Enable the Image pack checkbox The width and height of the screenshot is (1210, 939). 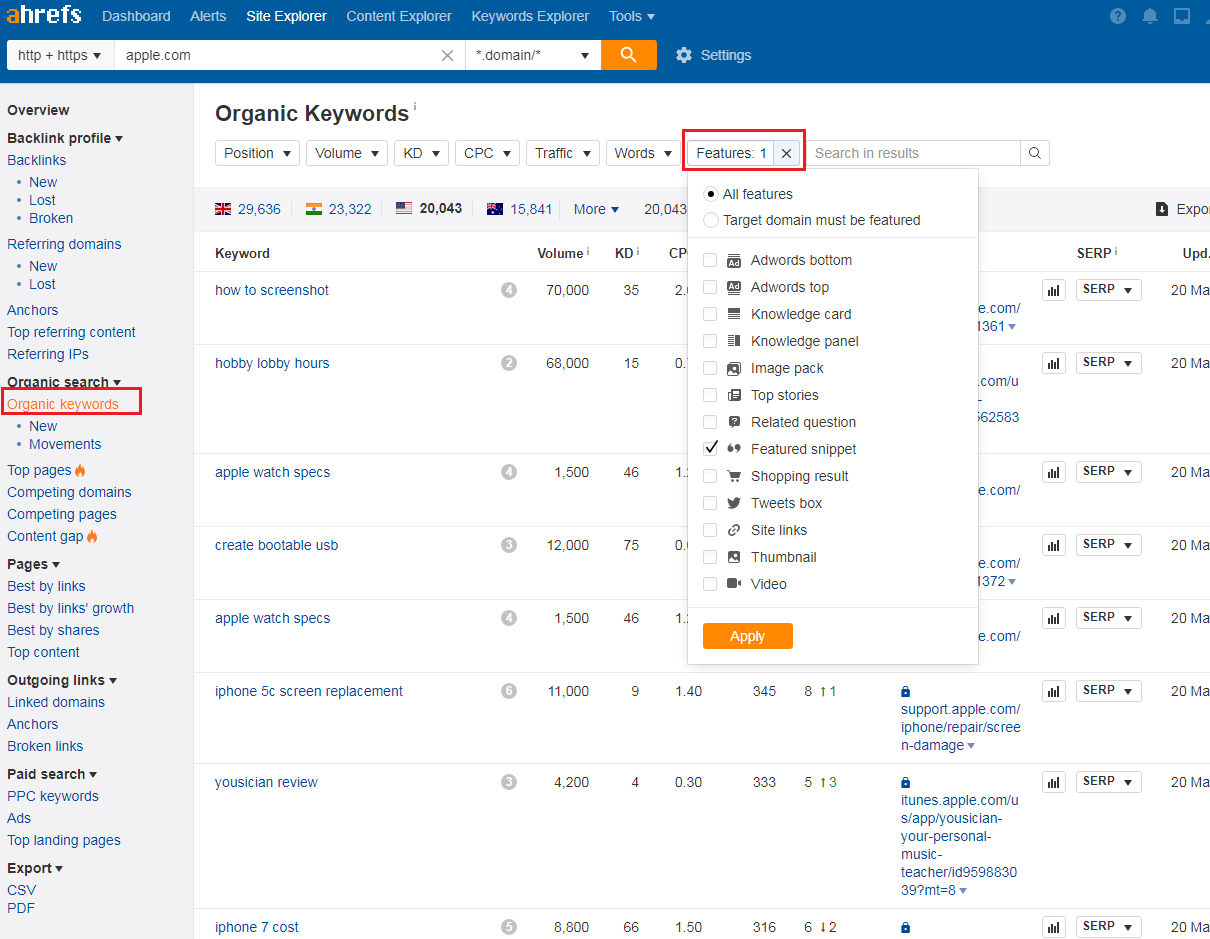pos(711,368)
